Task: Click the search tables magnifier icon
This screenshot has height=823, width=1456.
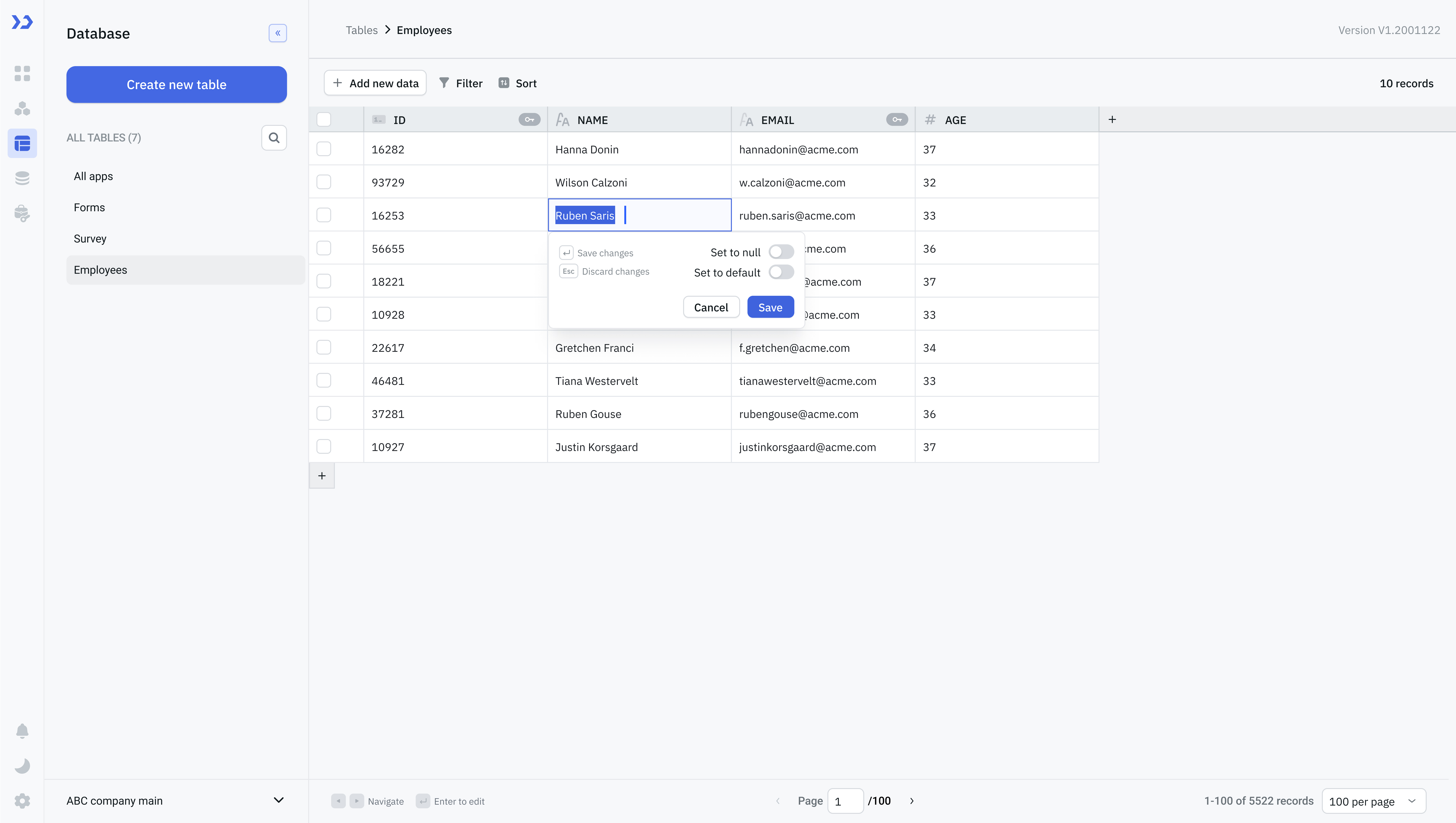Action: pyautogui.click(x=274, y=138)
